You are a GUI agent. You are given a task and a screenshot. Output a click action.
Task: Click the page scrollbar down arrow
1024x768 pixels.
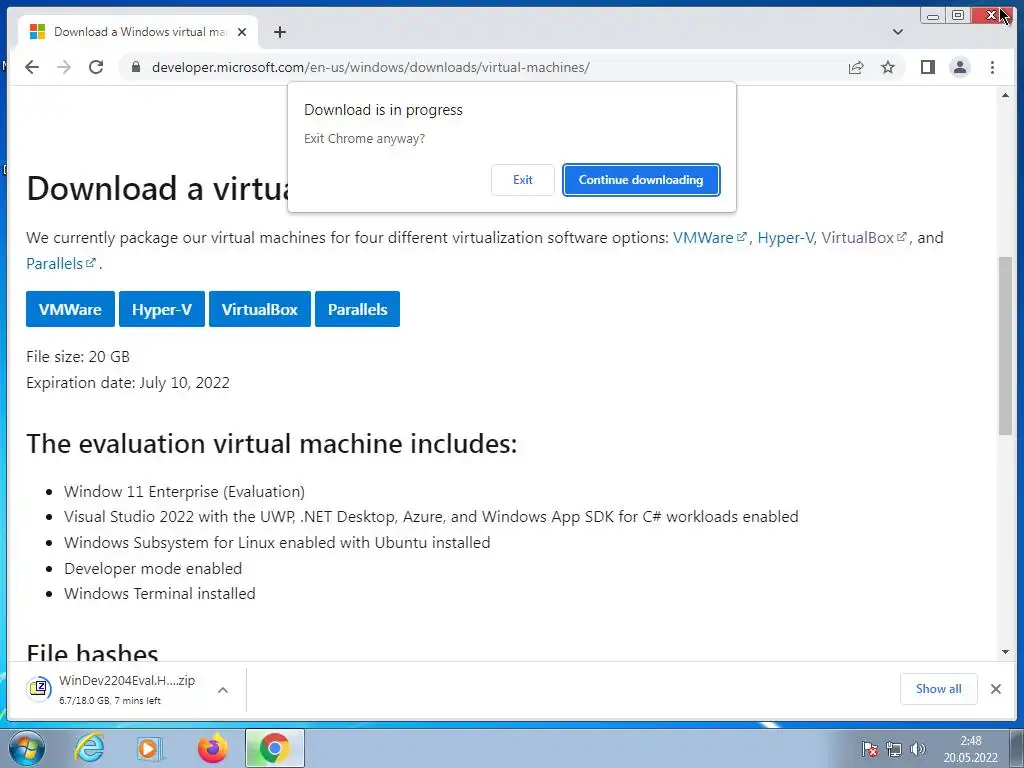pyautogui.click(x=1005, y=652)
